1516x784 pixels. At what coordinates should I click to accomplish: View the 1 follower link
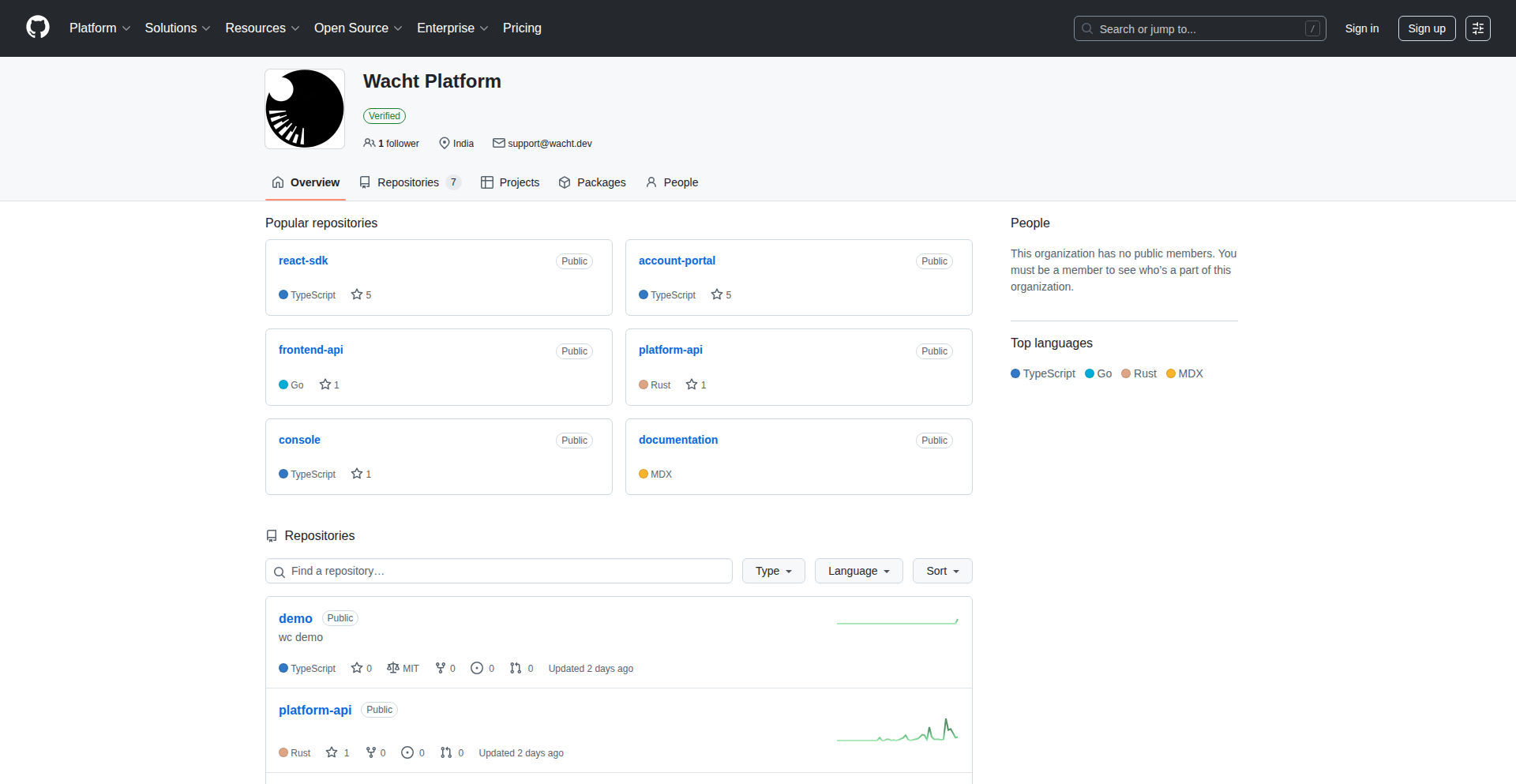pos(391,144)
